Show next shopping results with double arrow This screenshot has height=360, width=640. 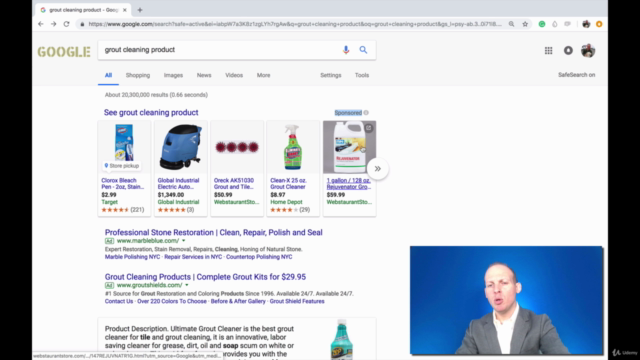[x=378, y=169]
